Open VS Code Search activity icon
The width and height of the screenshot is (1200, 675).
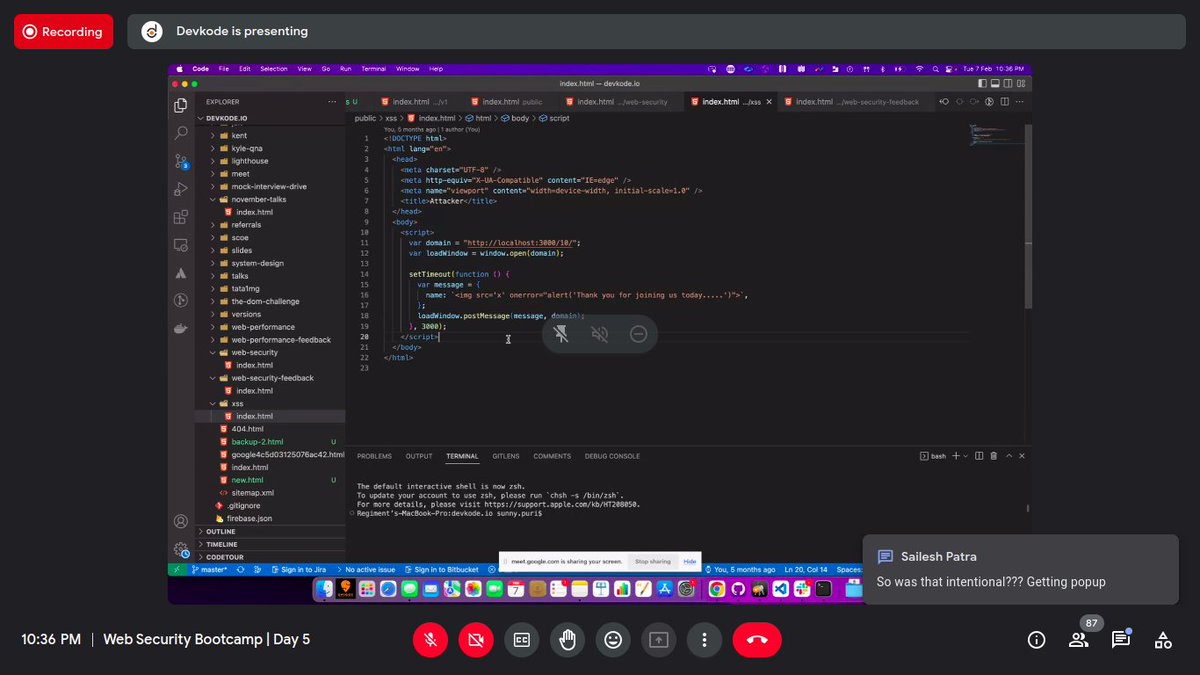coord(181,132)
